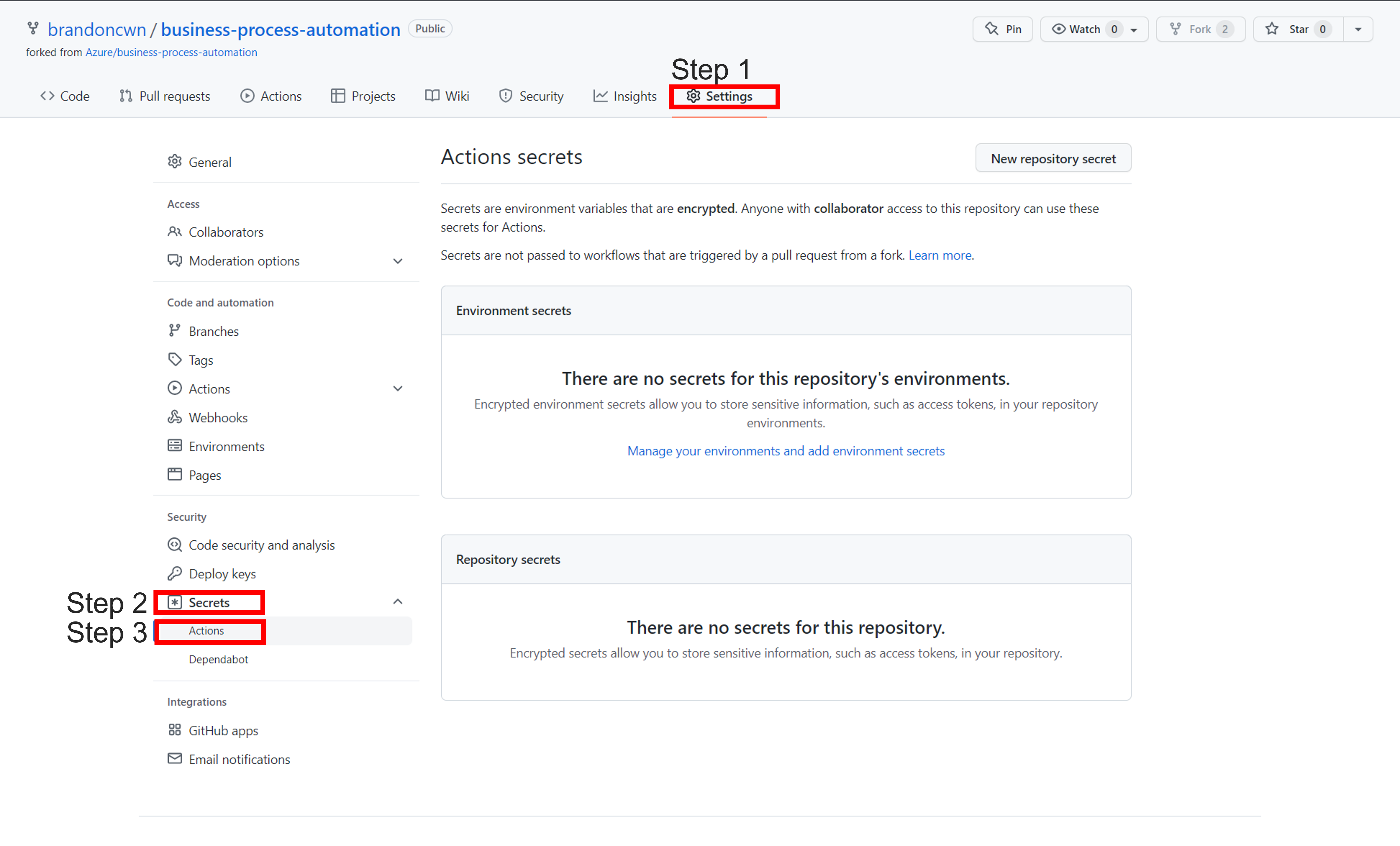Click the GitHub apps grid icon
This screenshot has width=1400, height=846.
pos(174,730)
